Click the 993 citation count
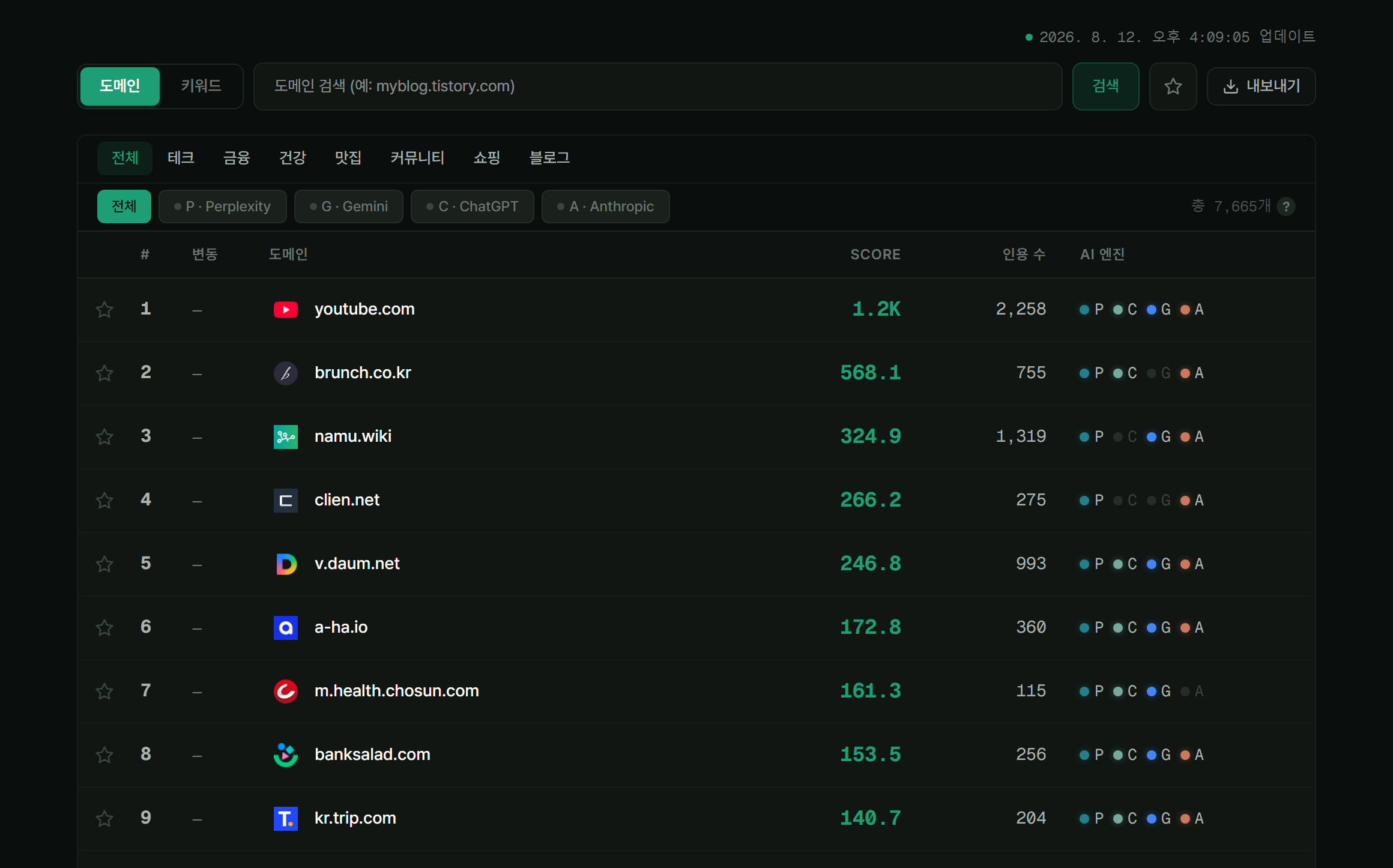The height and width of the screenshot is (868, 1393). [x=1031, y=564]
